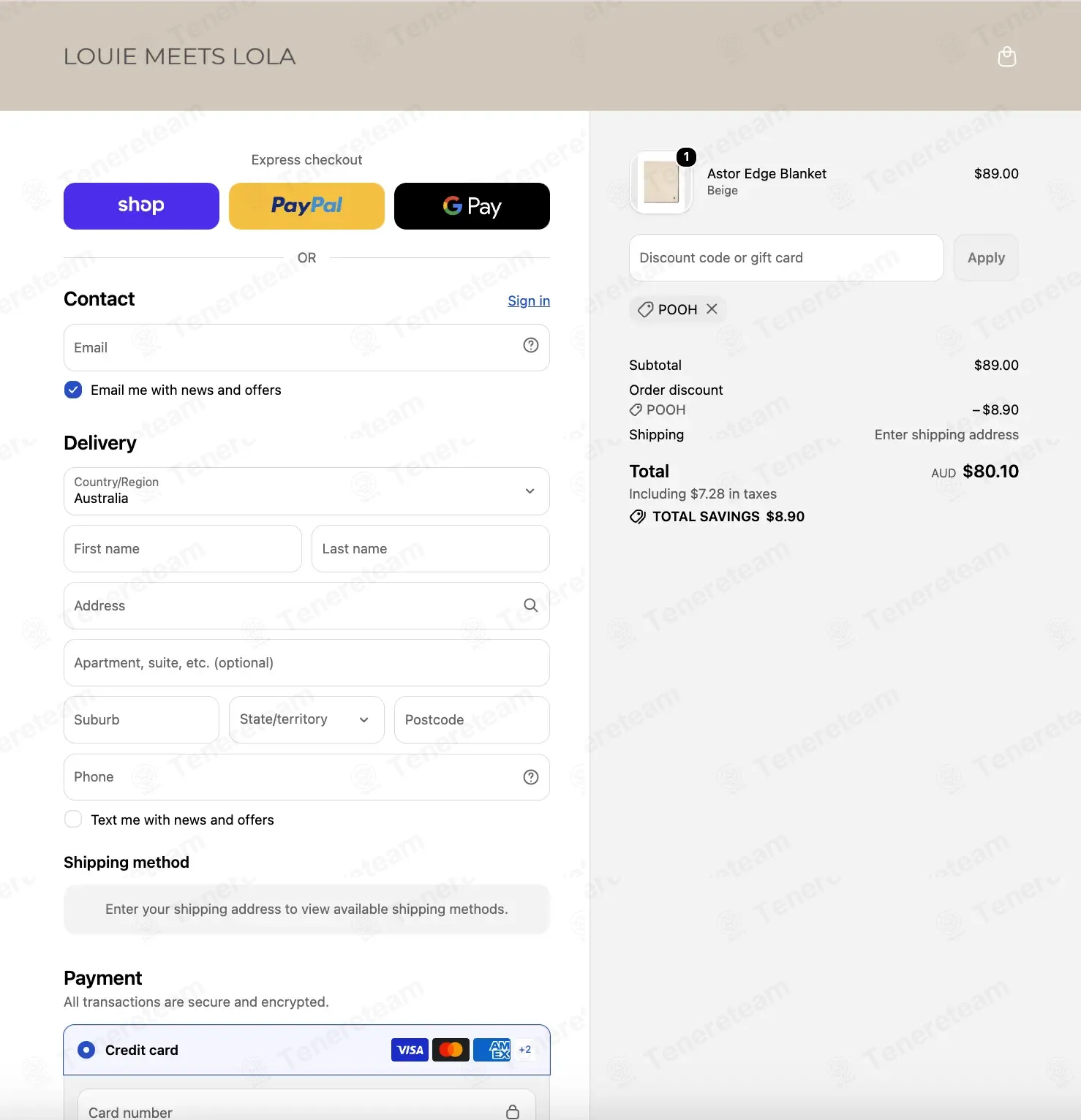Screen dimensions: 1081x1120
Task: Pay with the Shop Pay button
Action: point(141,206)
